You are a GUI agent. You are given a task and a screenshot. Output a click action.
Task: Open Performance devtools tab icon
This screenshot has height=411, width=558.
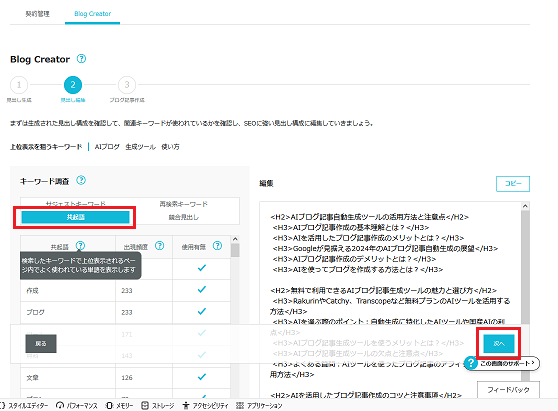point(60,405)
